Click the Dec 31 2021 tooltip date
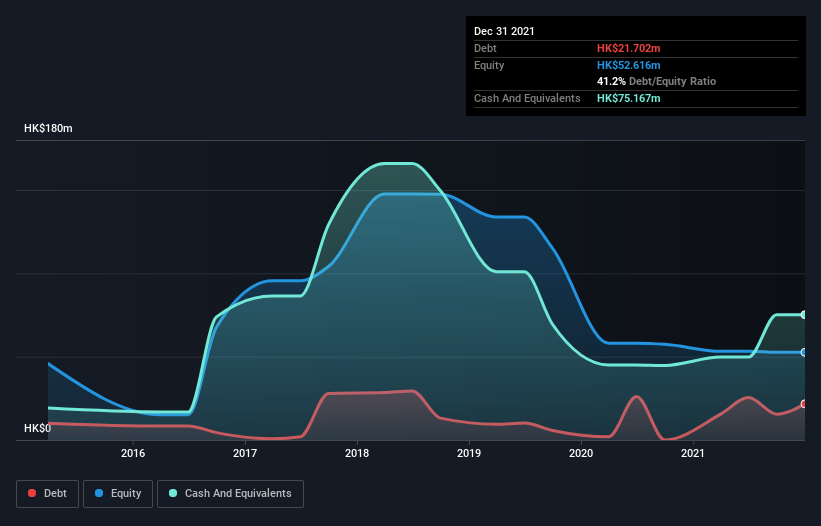 click(504, 31)
